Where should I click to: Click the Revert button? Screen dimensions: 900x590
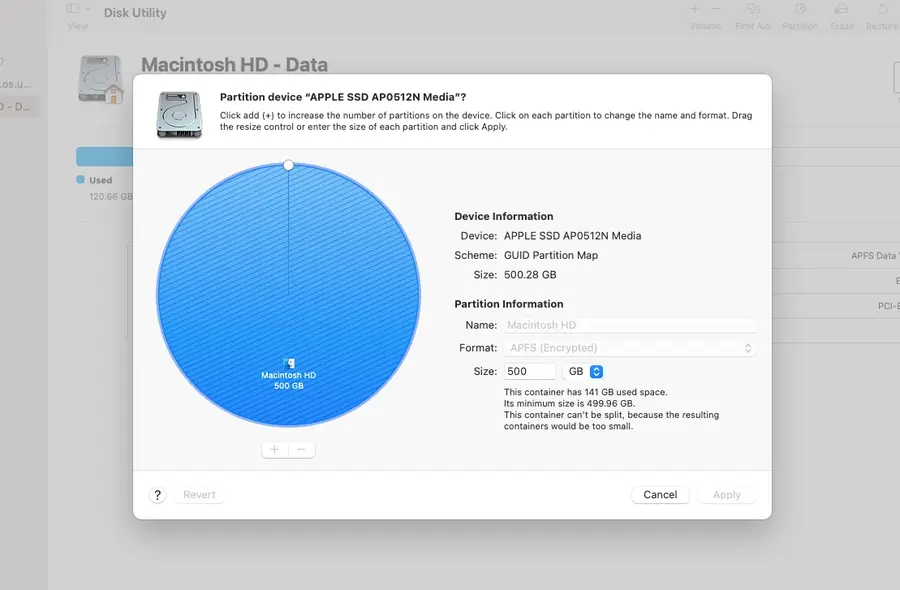pyautogui.click(x=200, y=495)
